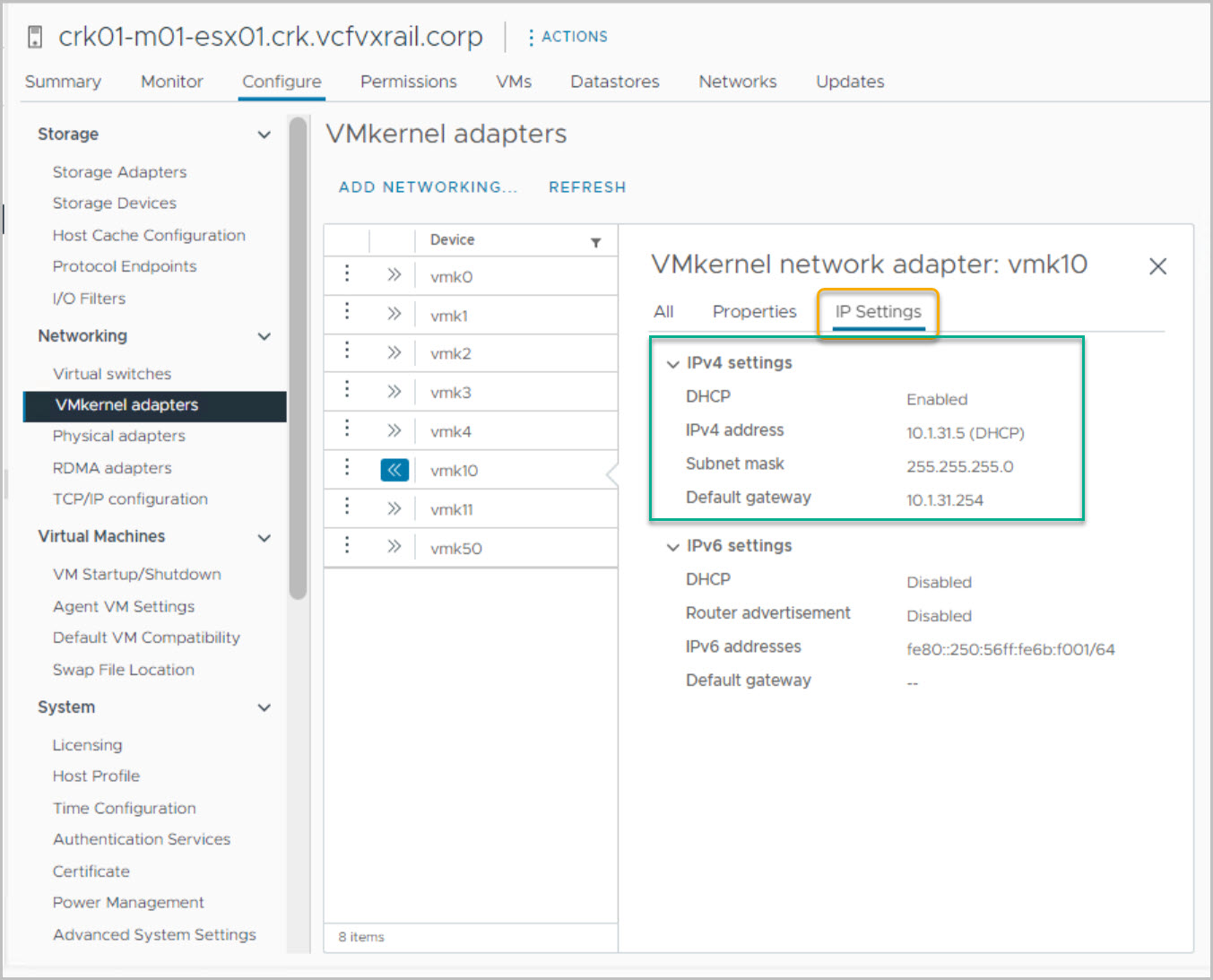Switch to the Monitor tab
Image resolution: width=1213 pixels, height=980 pixels.
(171, 82)
